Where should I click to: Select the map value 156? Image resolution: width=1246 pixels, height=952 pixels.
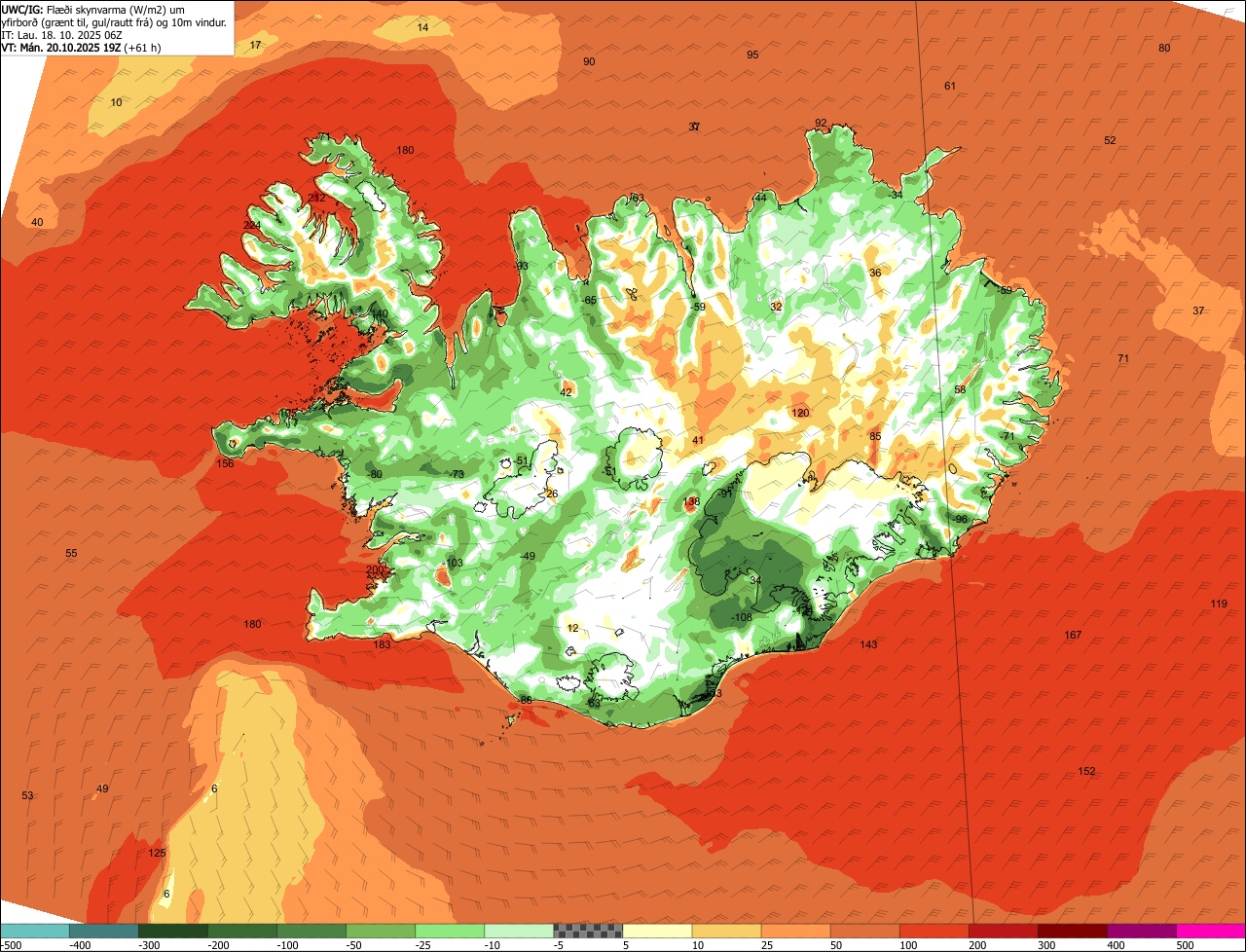coord(225,463)
